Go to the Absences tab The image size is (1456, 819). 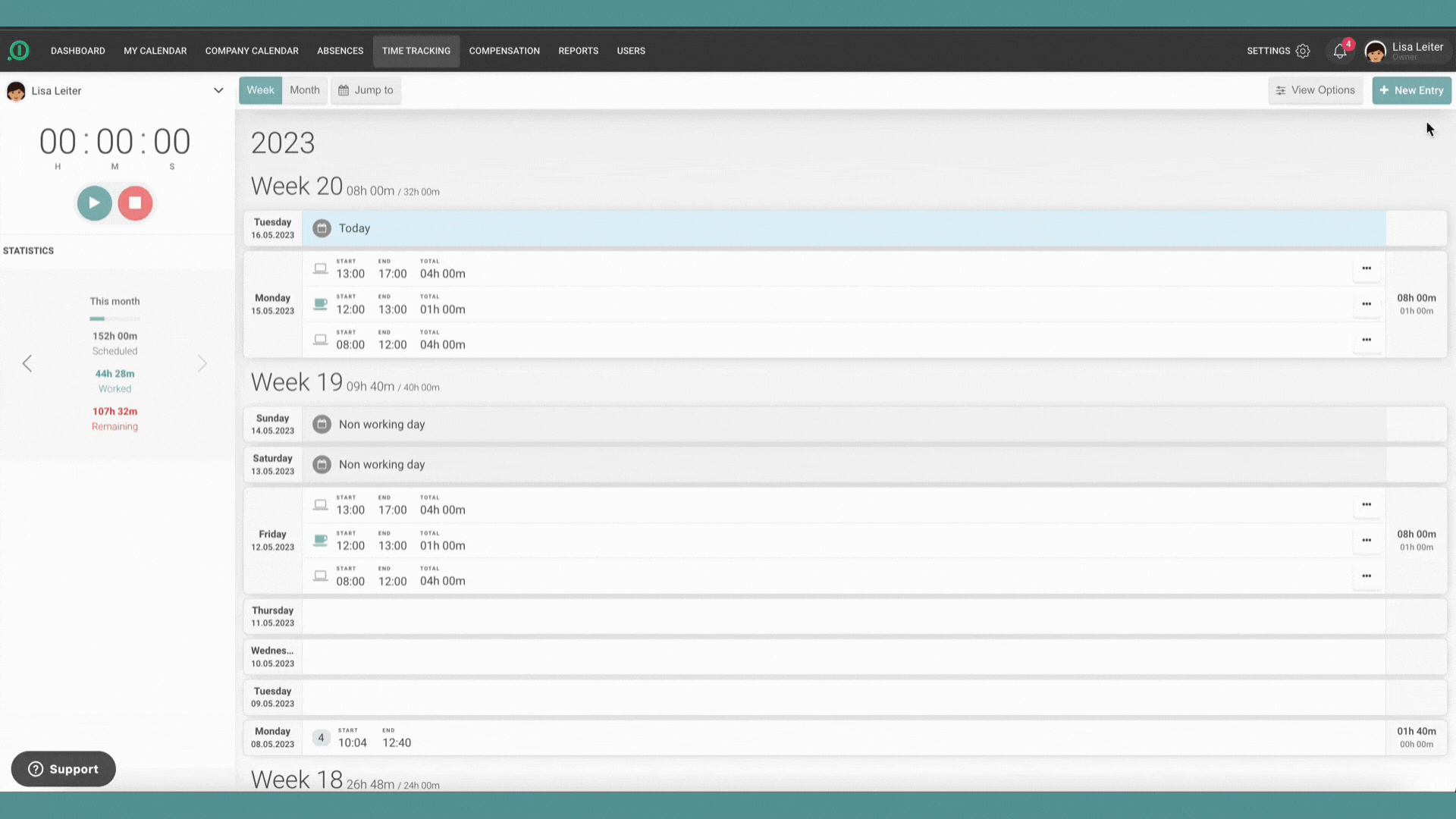click(340, 51)
